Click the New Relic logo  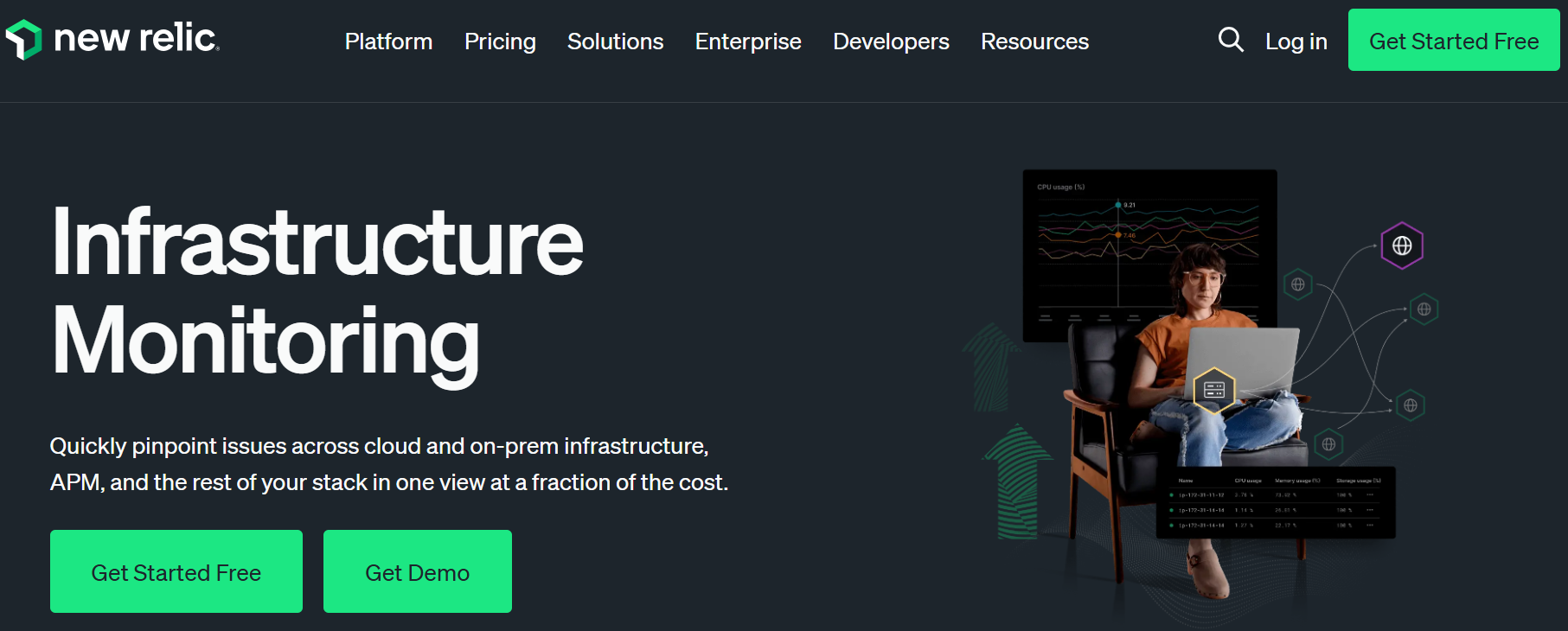click(x=112, y=39)
